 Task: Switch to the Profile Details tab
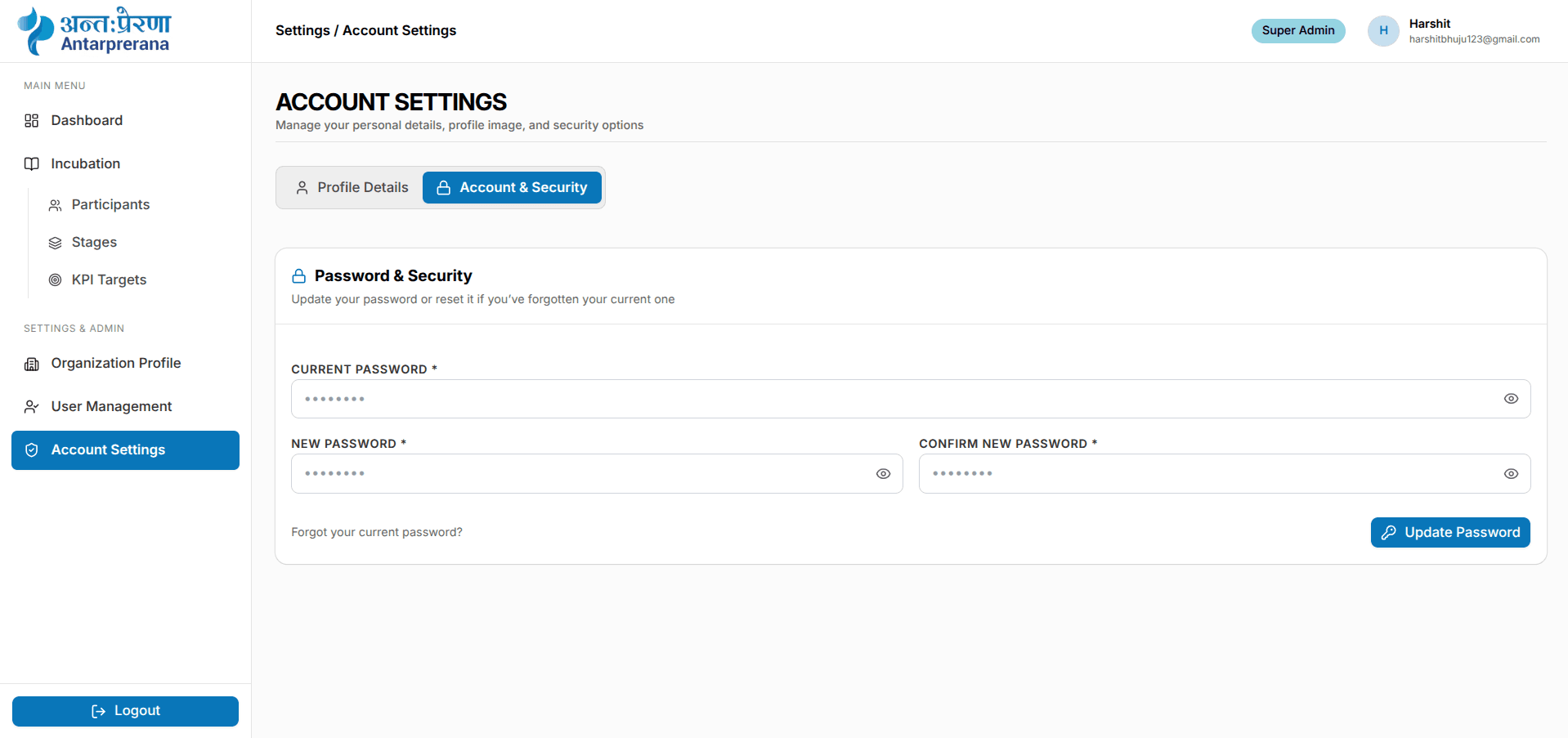coord(352,188)
